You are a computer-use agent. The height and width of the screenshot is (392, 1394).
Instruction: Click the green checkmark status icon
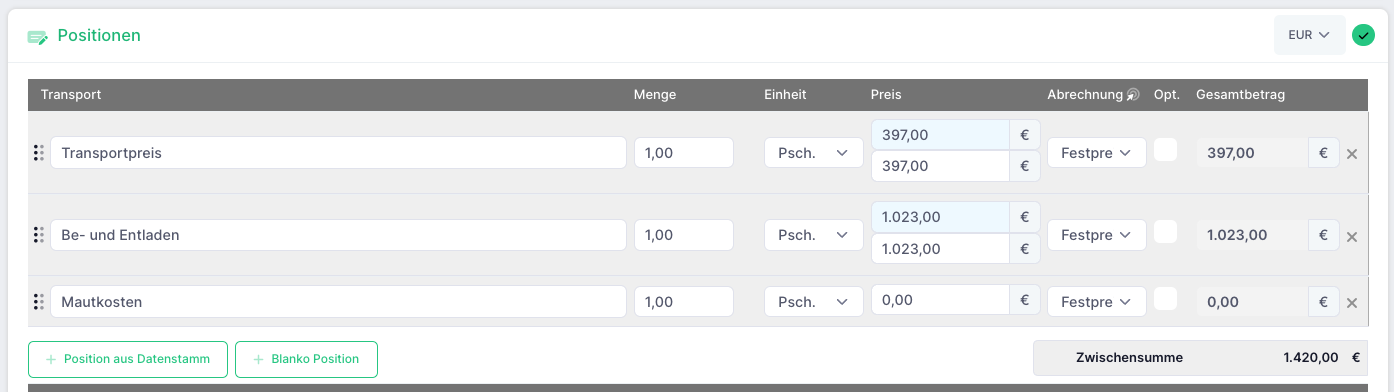click(x=1363, y=35)
